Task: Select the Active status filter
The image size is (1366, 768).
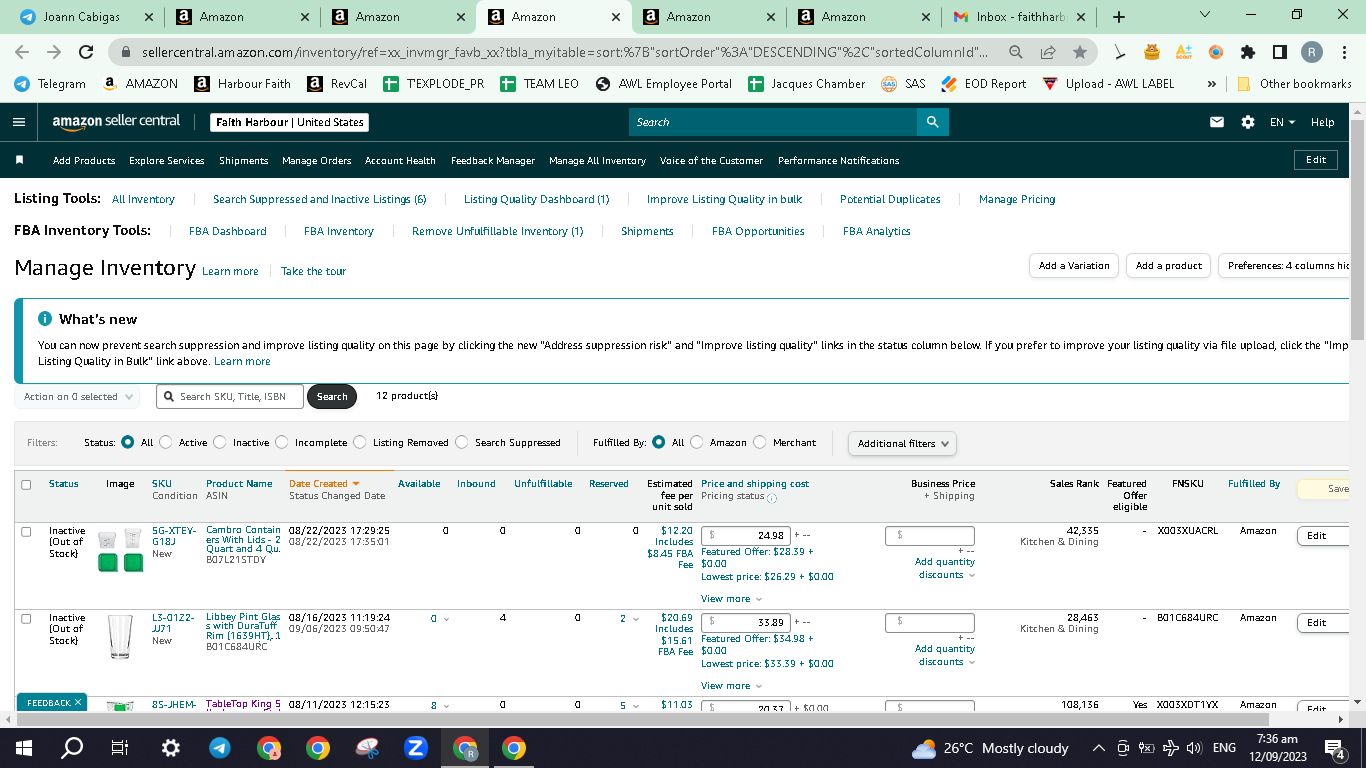Action: coord(166,442)
